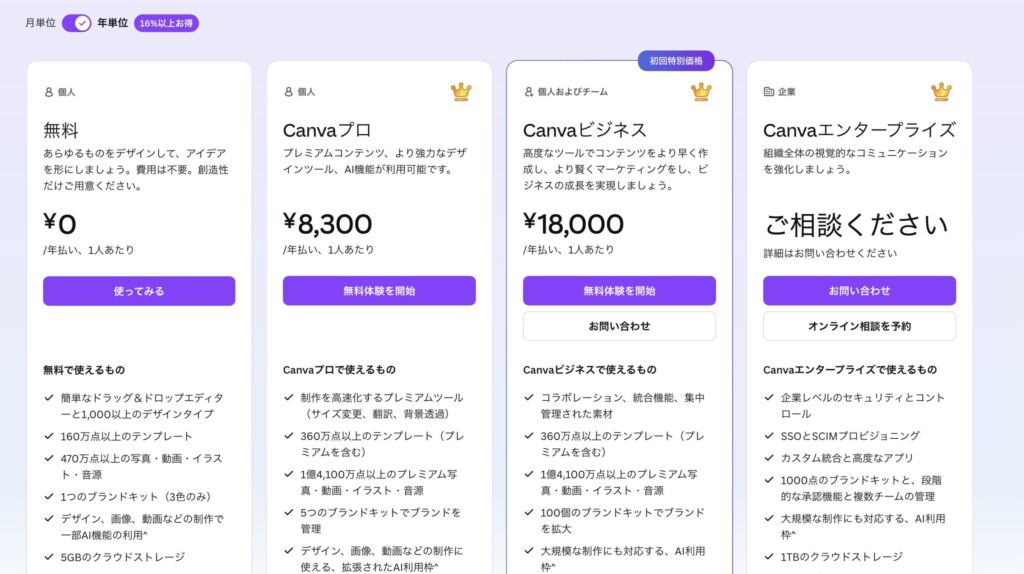Click the team icon beside 個人およびチーム
This screenshot has width=1024, height=574.
[529, 92]
